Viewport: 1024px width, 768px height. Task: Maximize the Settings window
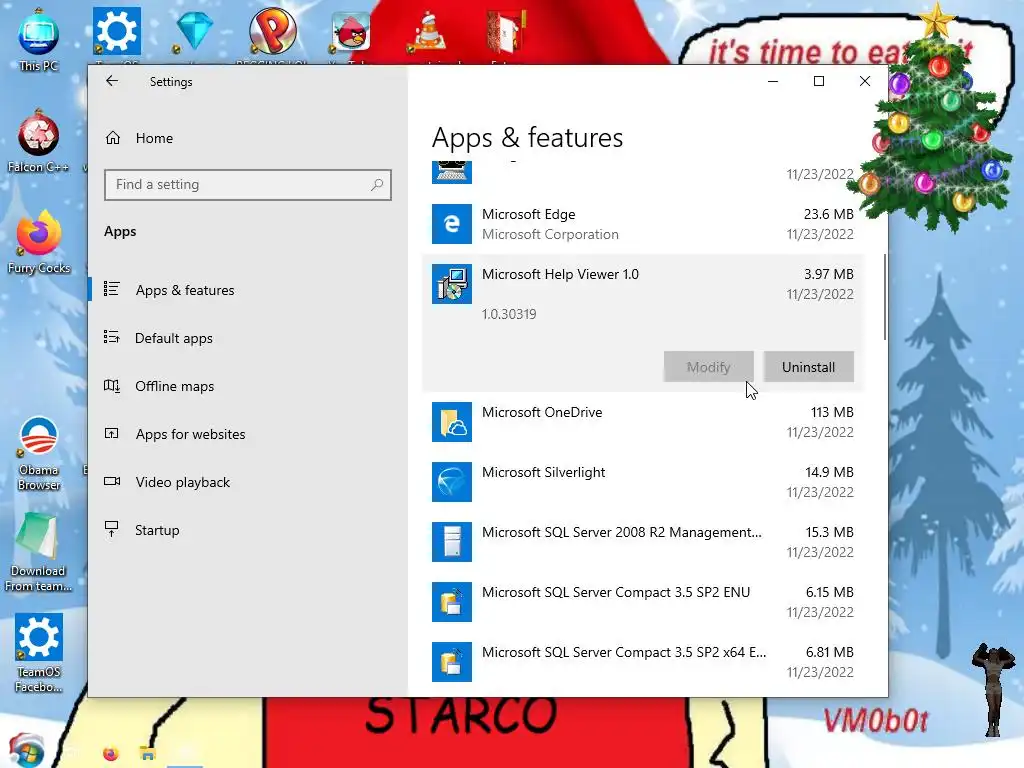point(819,81)
